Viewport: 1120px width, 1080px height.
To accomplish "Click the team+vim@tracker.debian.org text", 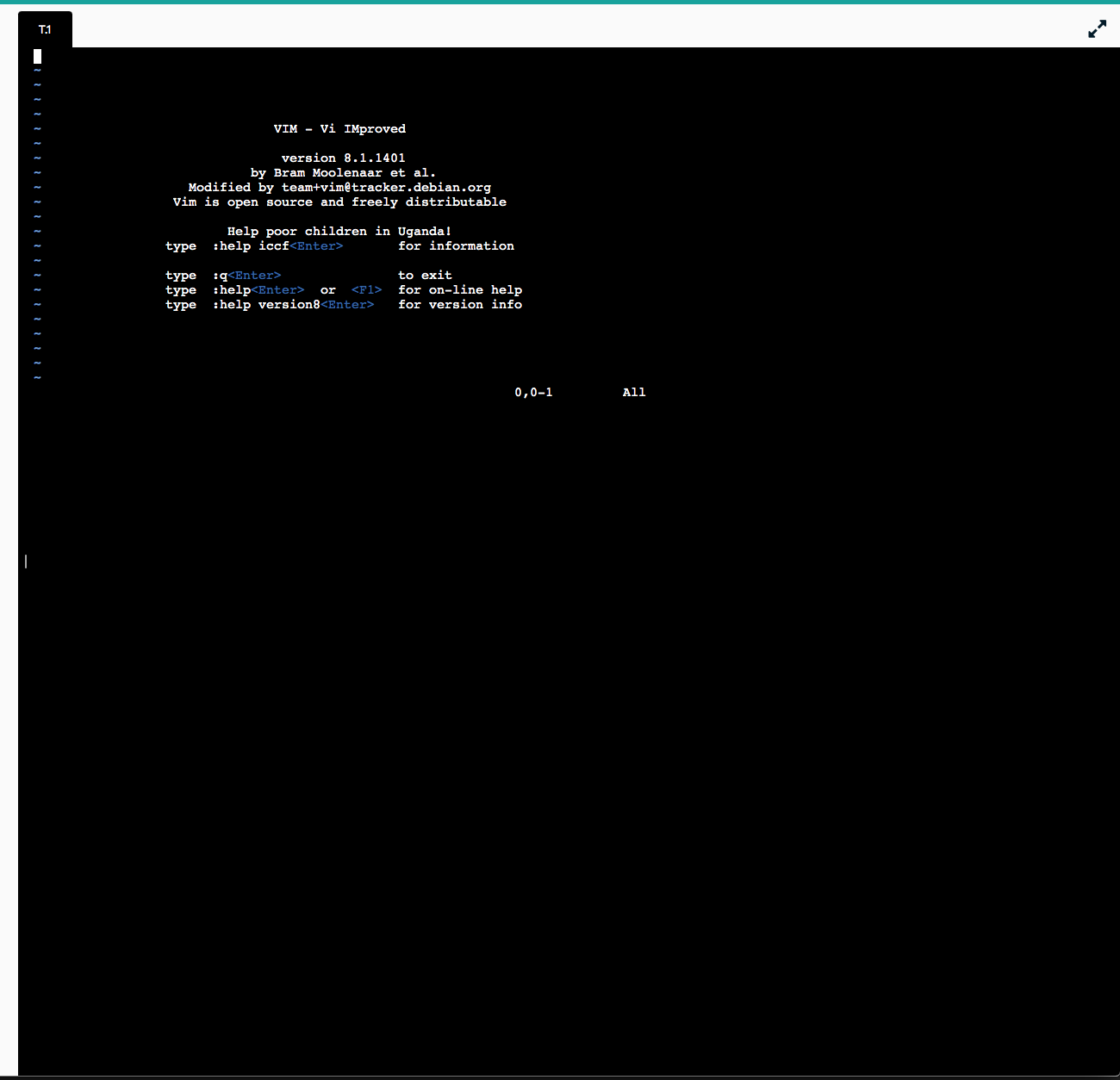I will 386,188.
